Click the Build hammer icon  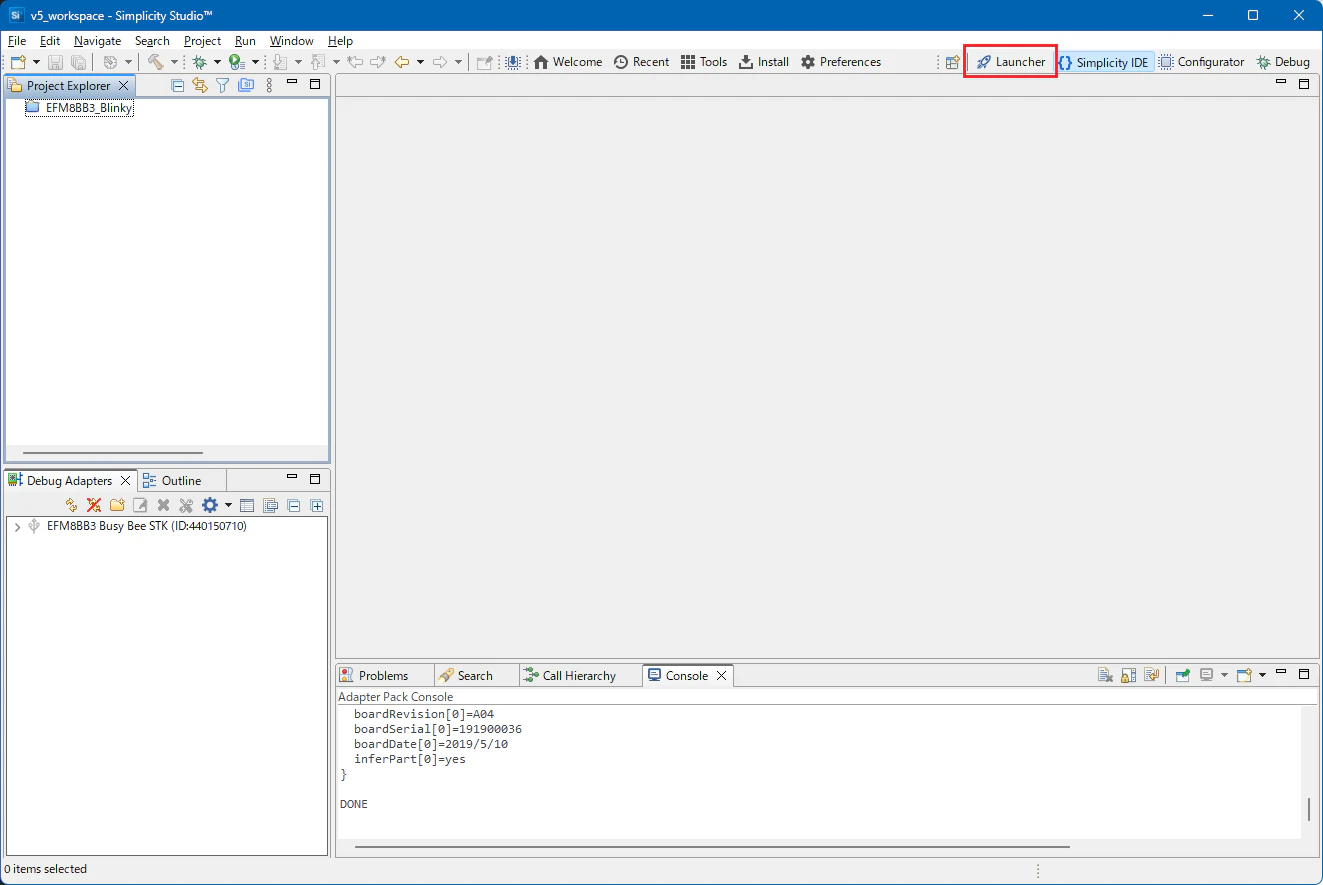[x=156, y=62]
